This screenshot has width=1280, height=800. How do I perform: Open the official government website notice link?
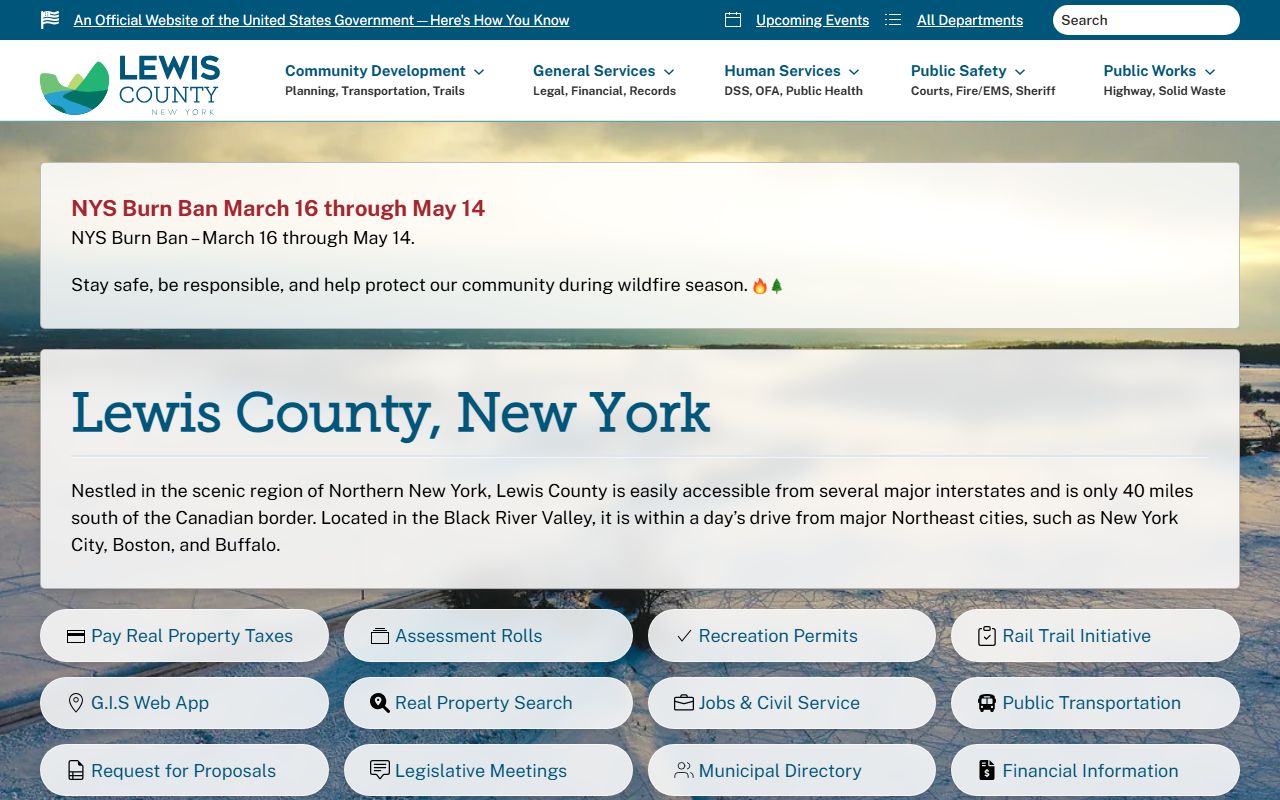click(x=321, y=20)
